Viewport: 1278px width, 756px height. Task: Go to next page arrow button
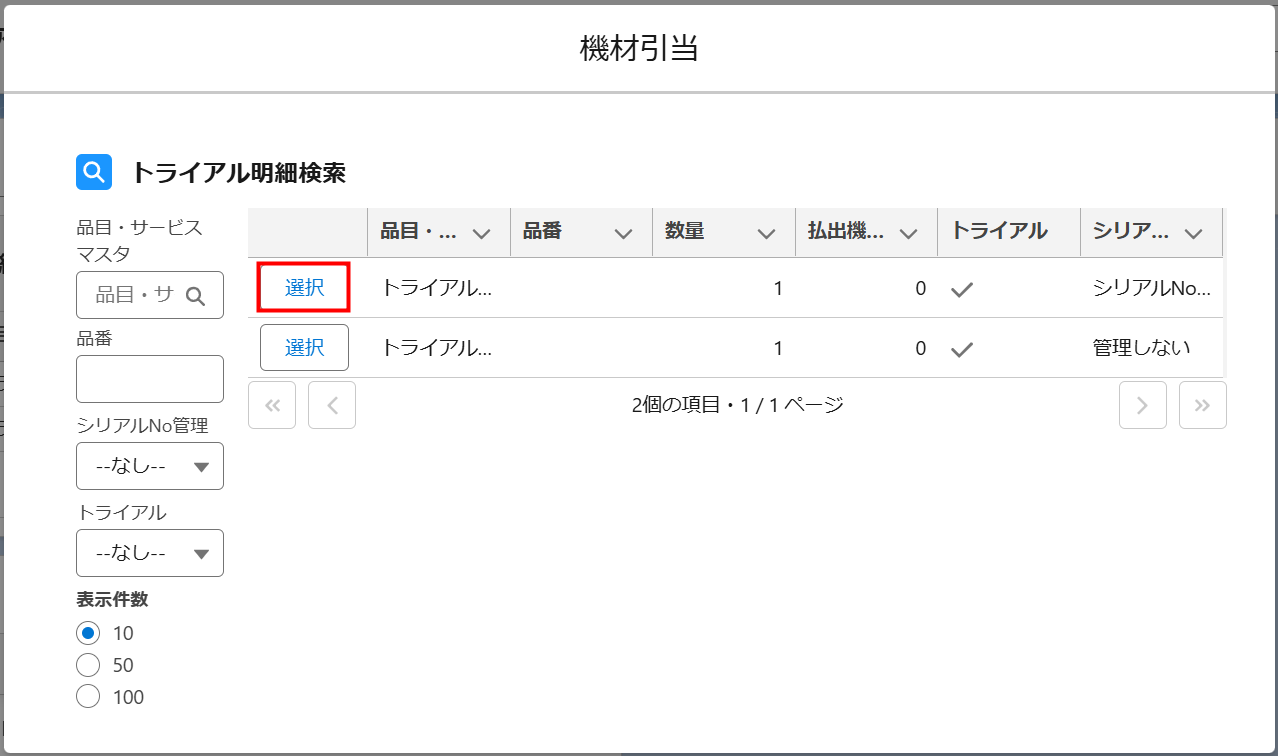pos(1142,405)
